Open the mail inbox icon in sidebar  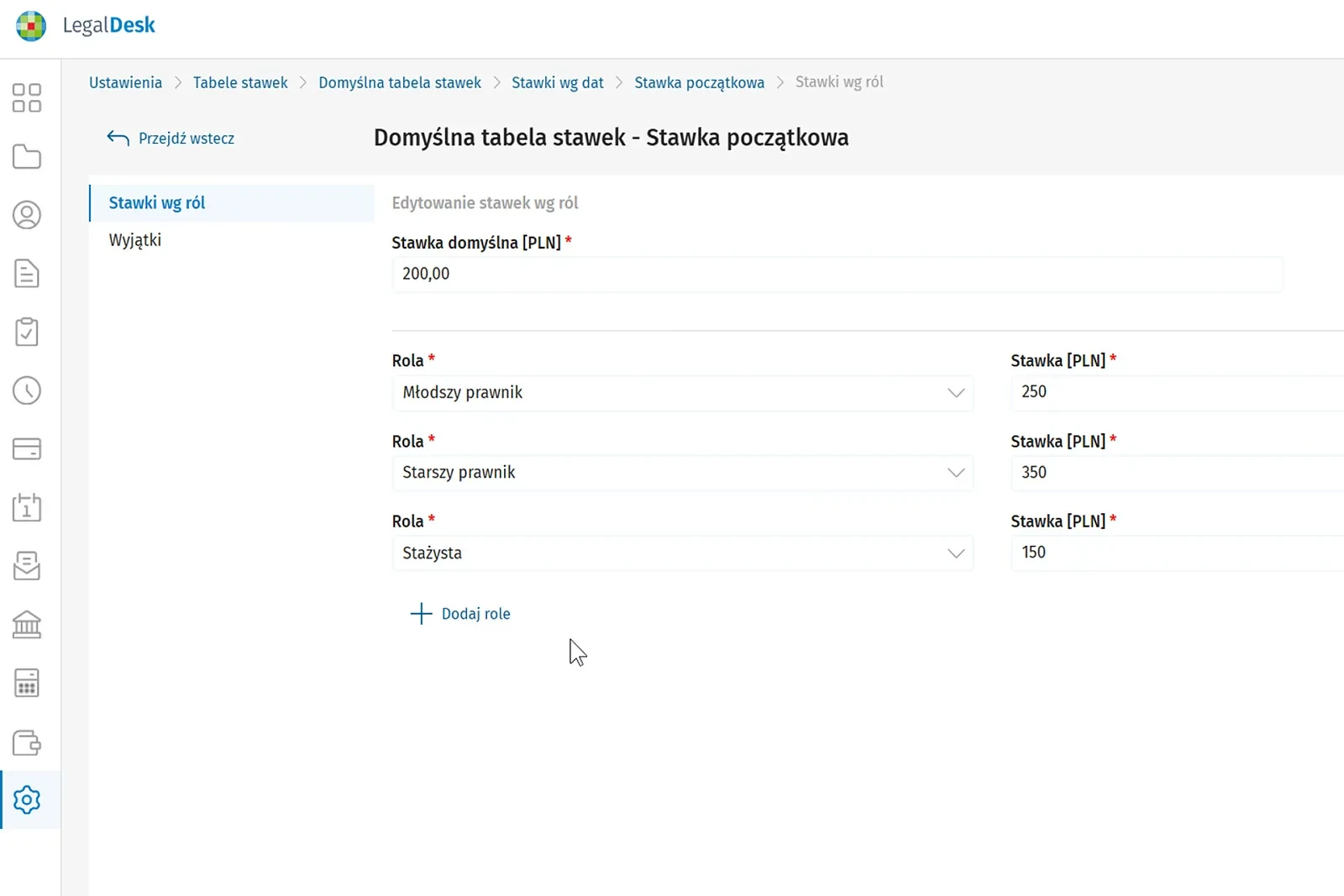[x=27, y=566]
